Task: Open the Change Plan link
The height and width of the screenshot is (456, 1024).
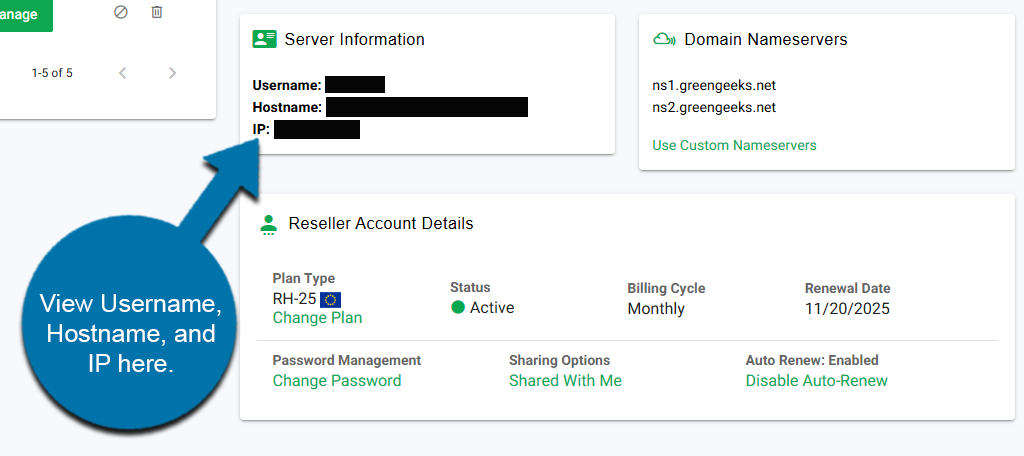Action: point(317,318)
